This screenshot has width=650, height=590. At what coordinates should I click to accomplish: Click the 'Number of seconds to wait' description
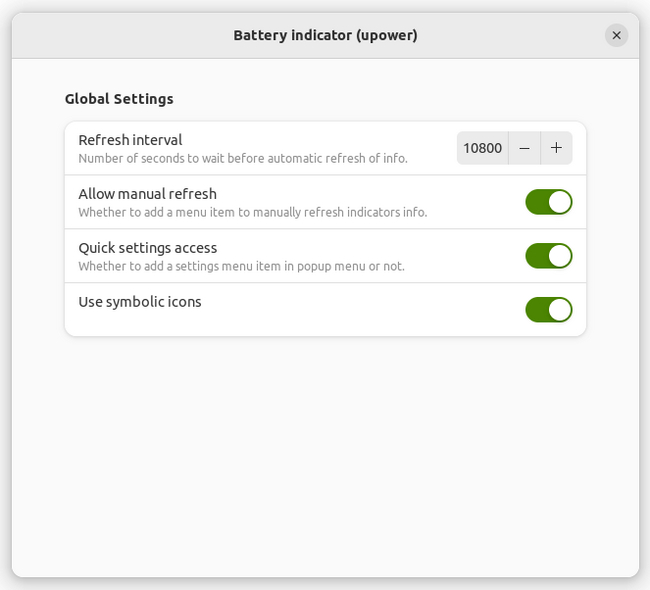point(242,158)
